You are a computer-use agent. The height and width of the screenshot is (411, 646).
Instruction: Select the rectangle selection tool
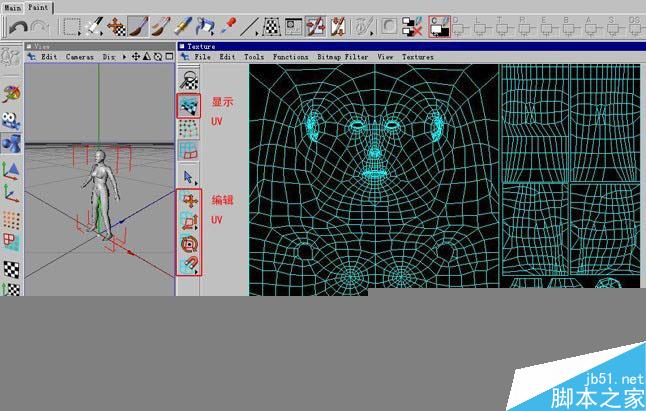tap(71, 27)
